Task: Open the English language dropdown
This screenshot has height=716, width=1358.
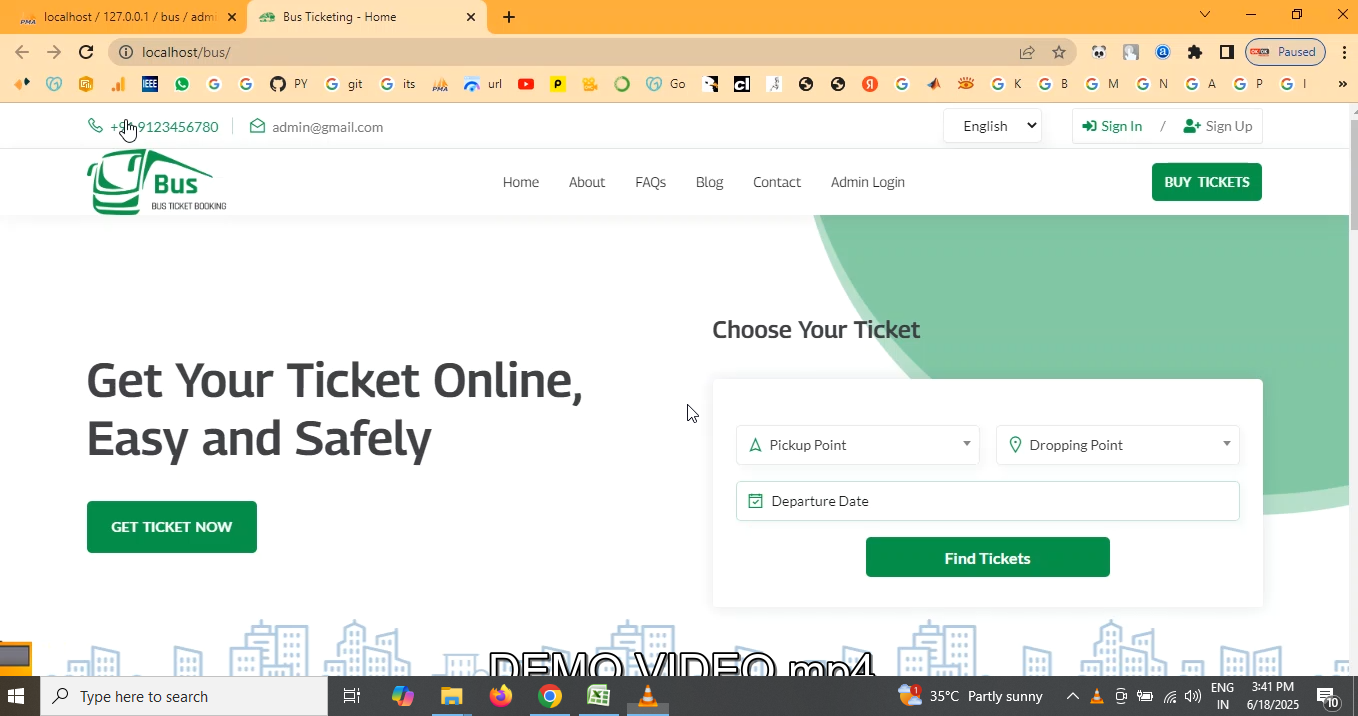Action: [x=993, y=126]
